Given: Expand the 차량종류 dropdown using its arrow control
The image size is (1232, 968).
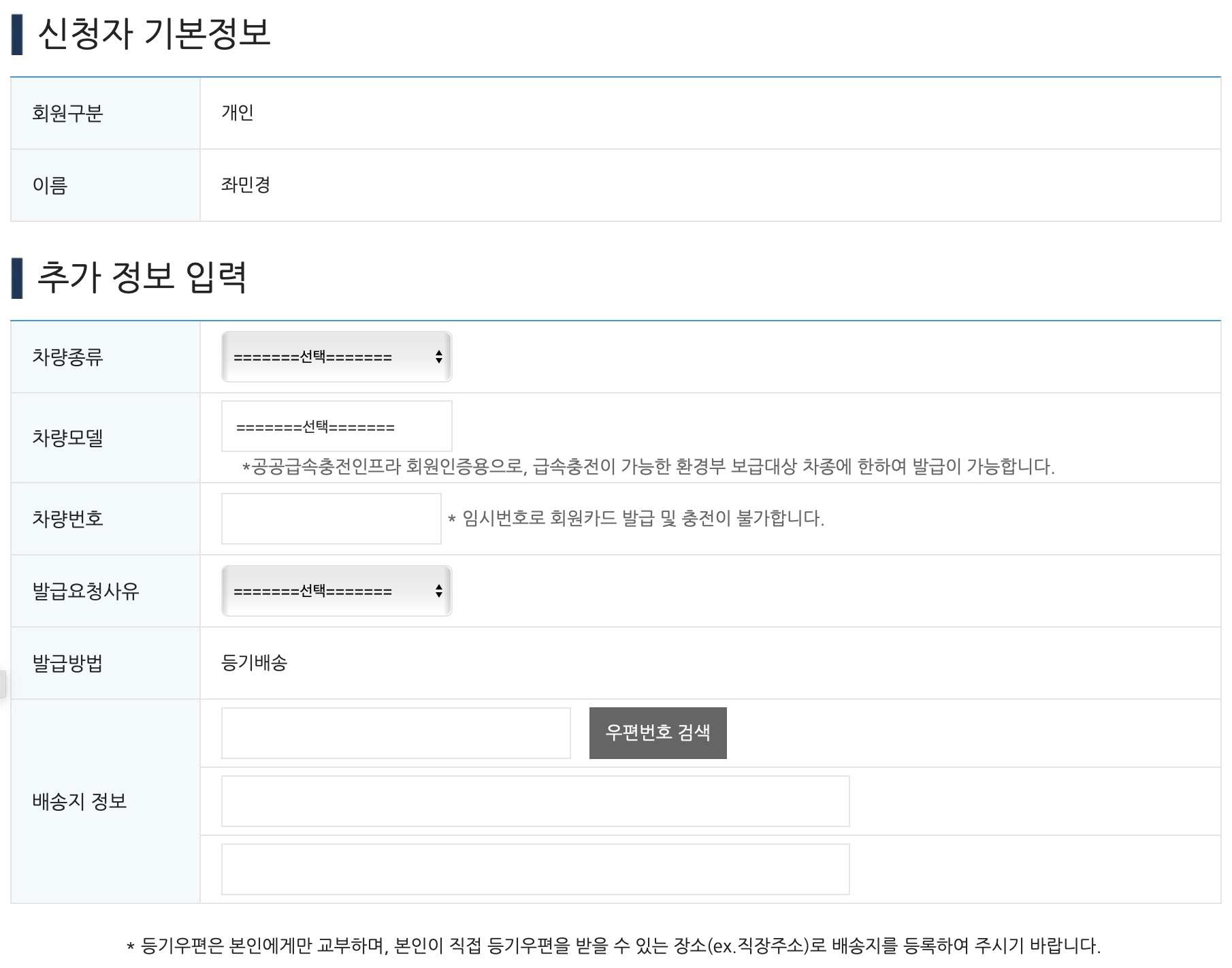Looking at the screenshot, I should (440, 356).
